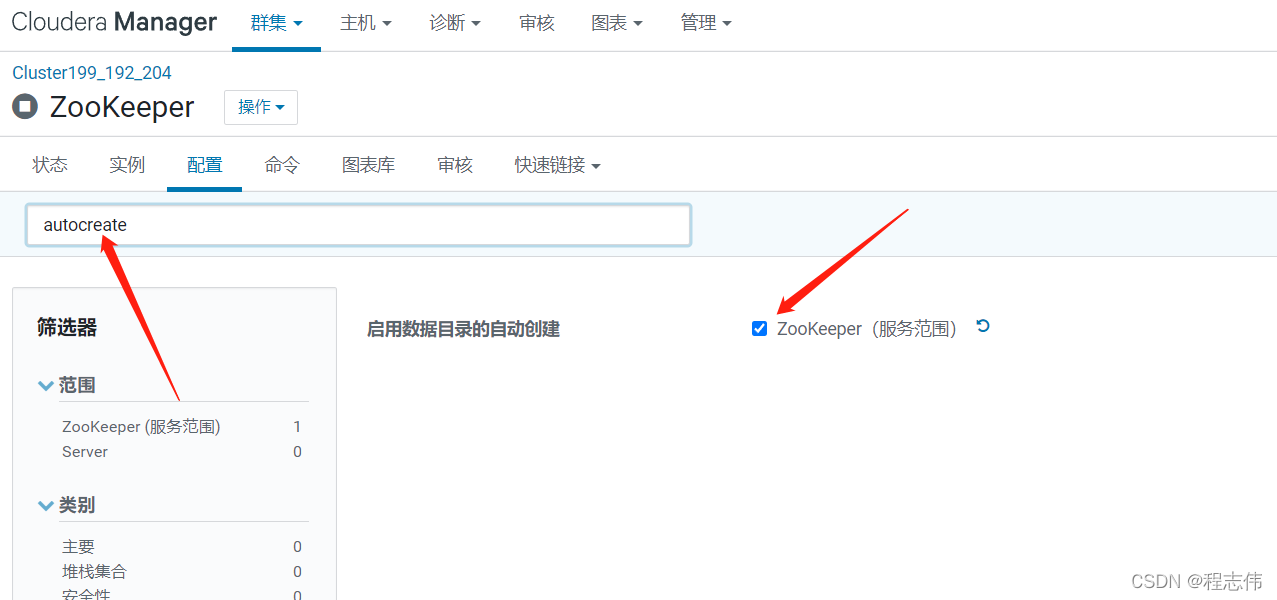The width and height of the screenshot is (1277, 600).
Task: Open the 操作 actions dropdown
Action: 260,106
